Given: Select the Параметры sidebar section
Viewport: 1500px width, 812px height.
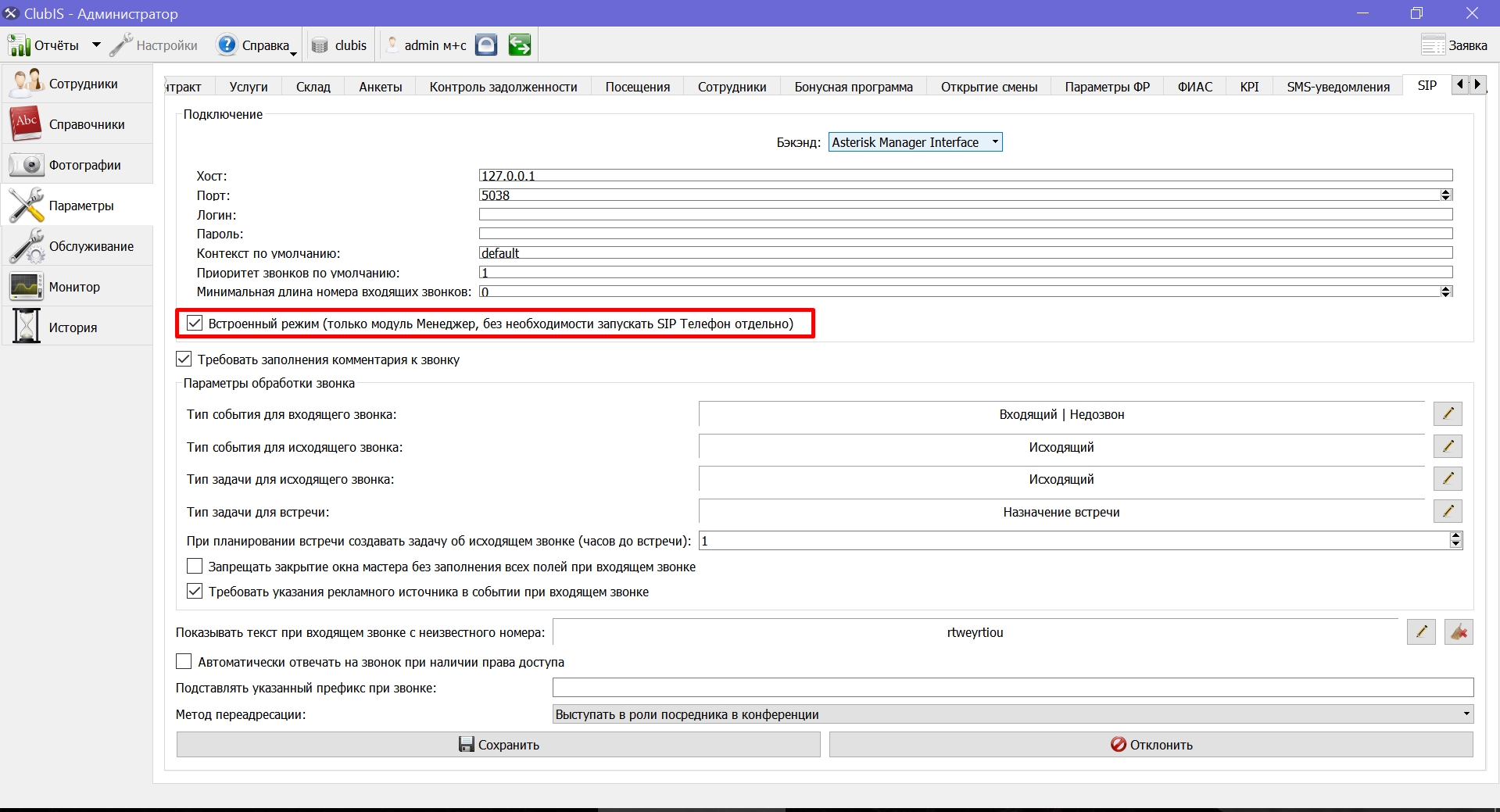Looking at the screenshot, I should tap(77, 206).
